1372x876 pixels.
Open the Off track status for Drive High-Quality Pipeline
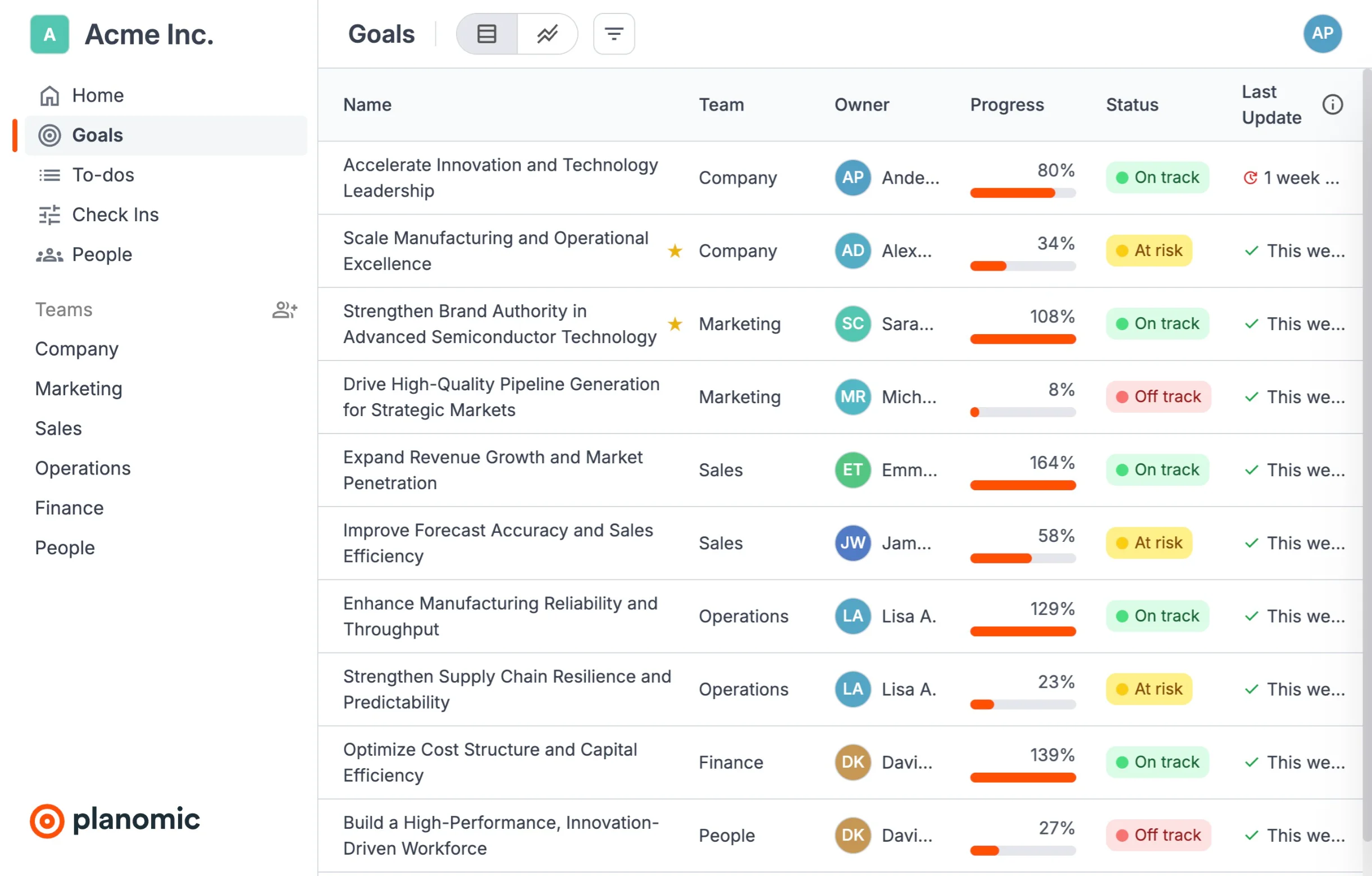coord(1159,397)
